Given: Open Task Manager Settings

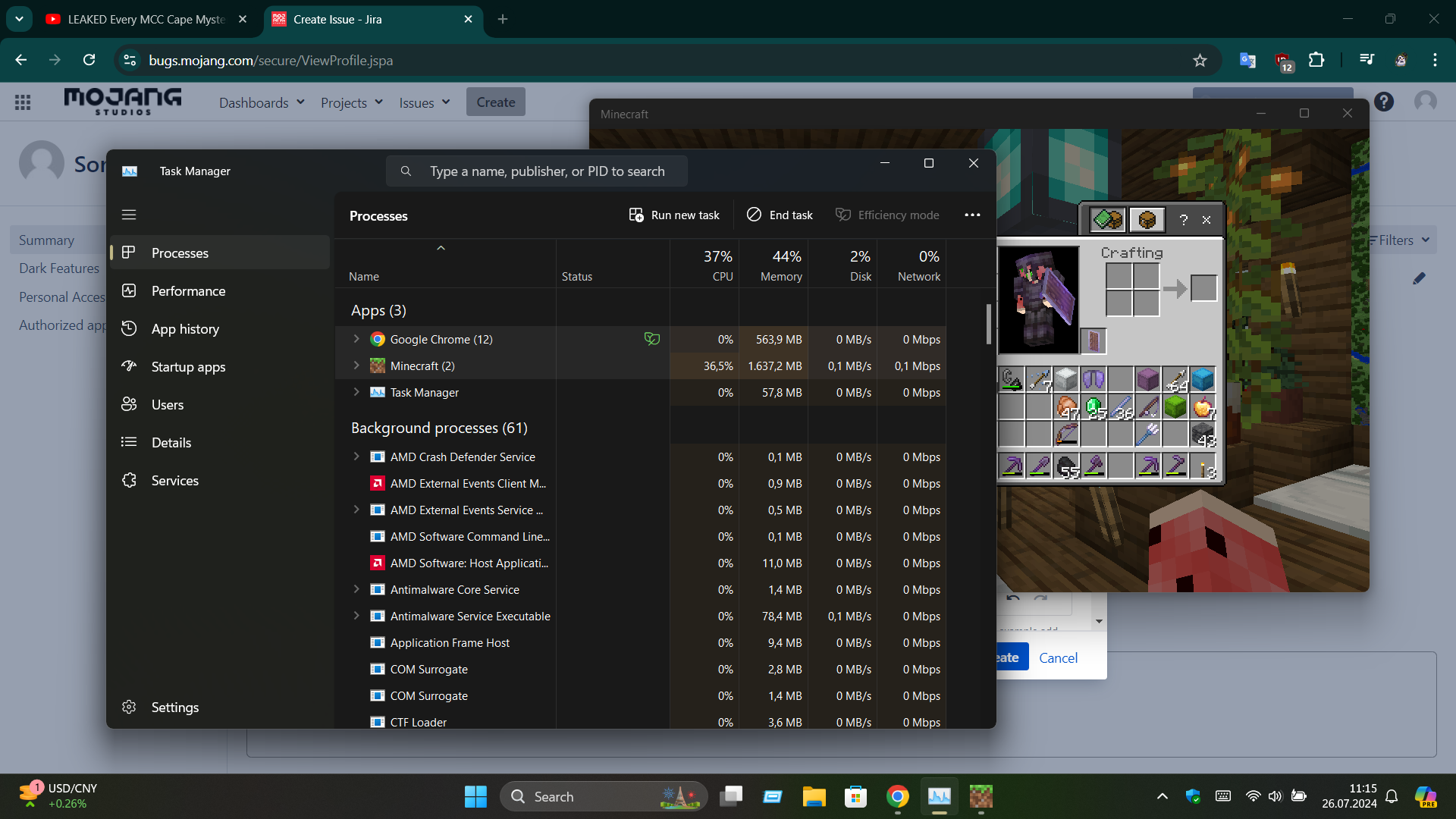Looking at the screenshot, I should [x=174, y=707].
